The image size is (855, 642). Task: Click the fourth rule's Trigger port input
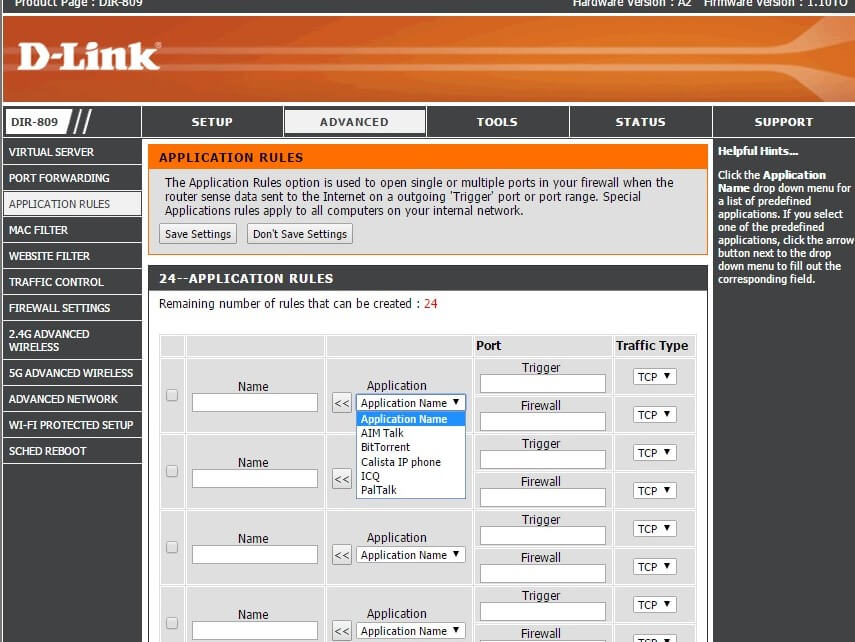coord(543,611)
